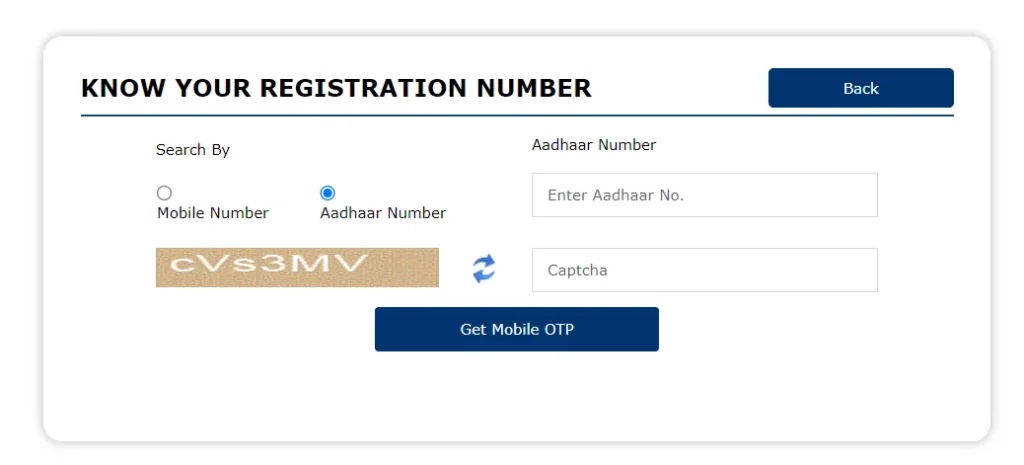Refresh the captcha using the blue arrows icon
Image resolution: width=1024 pixels, height=465 pixels.
[x=484, y=268]
